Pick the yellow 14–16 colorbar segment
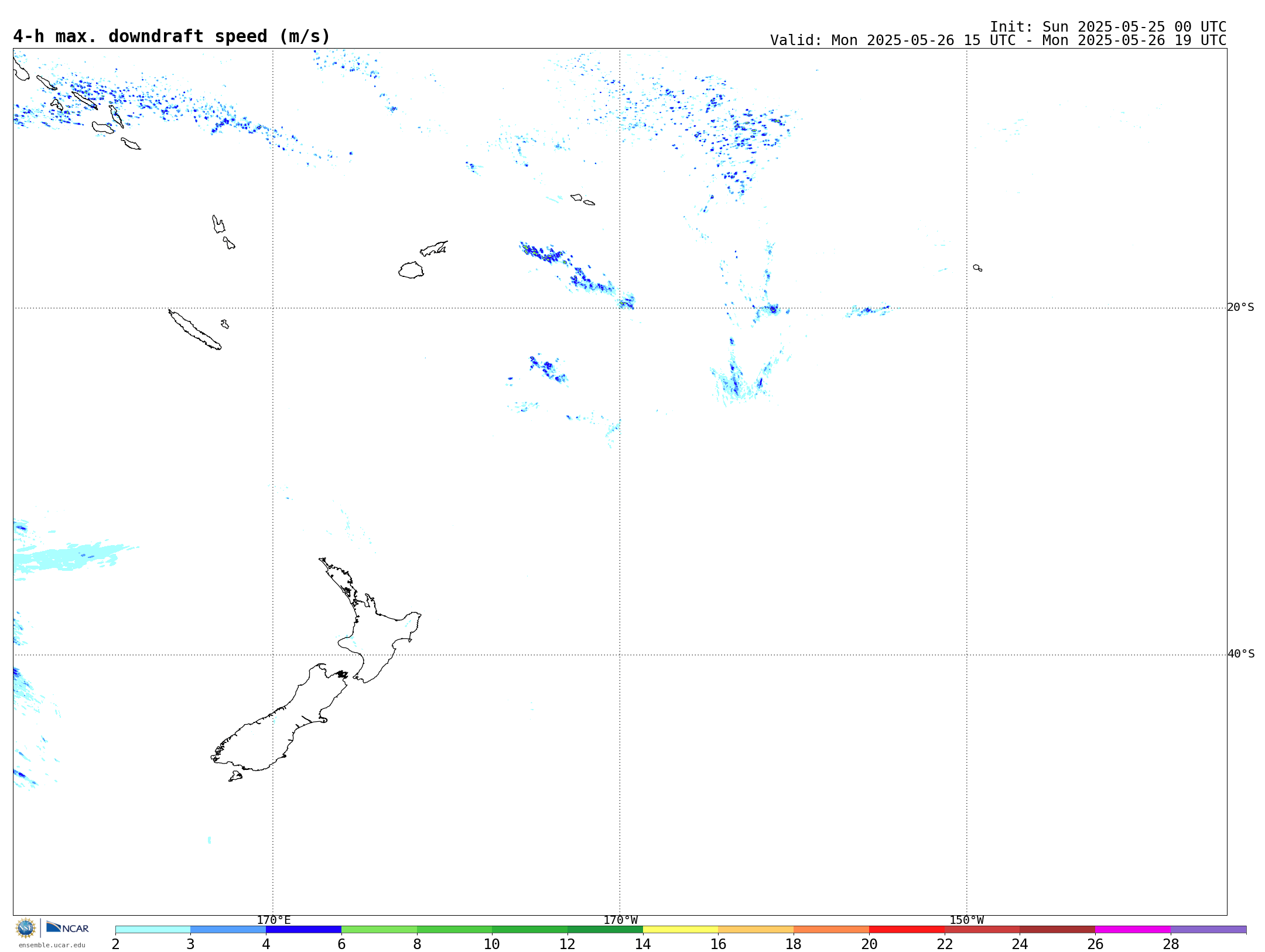This screenshot has width=1265, height=952. pyautogui.click(x=681, y=930)
